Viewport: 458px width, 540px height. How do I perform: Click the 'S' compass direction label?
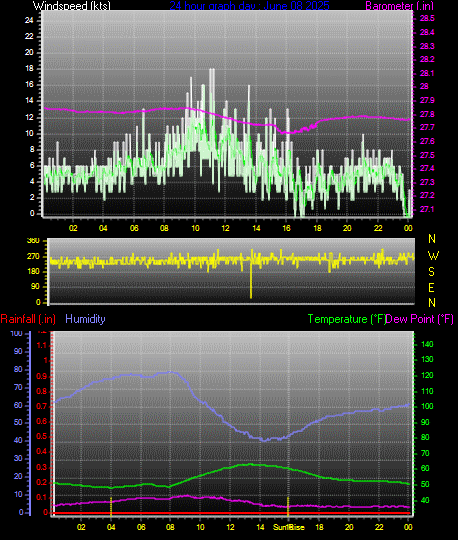pyautogui.click(x=431, y=272)
